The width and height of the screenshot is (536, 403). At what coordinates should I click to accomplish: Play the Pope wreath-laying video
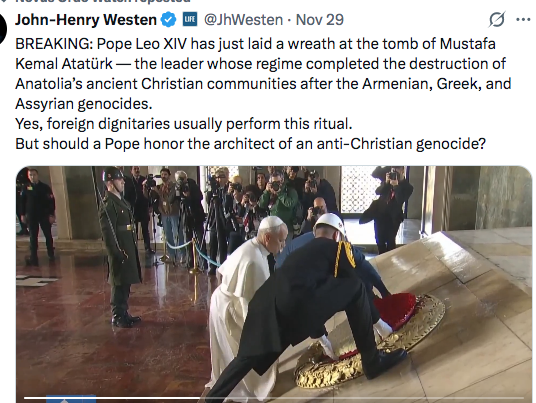(274, 284)
